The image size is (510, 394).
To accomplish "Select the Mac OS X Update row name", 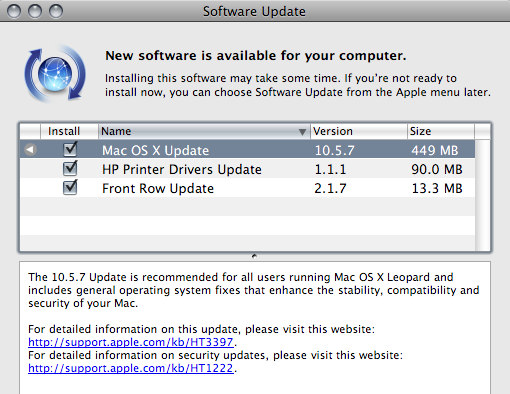I will point(155,150).
